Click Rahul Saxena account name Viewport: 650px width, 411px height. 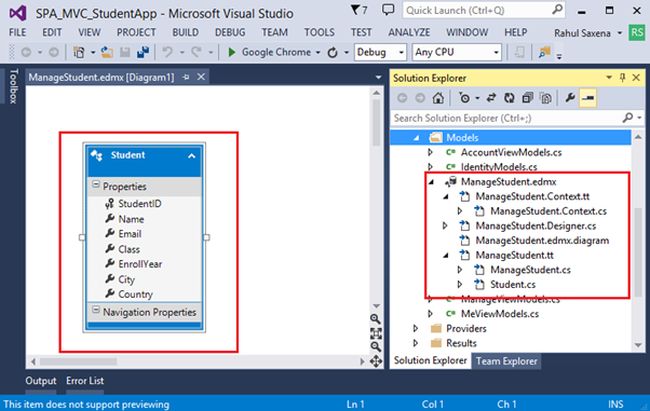pyautogui.click(x=582, y=33)
